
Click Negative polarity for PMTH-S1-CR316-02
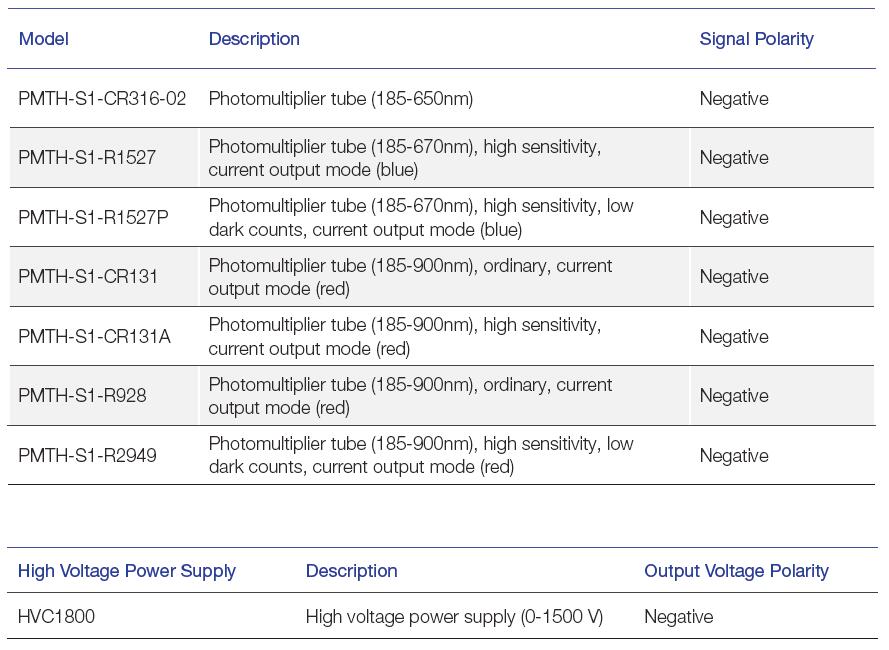[x=734, y=99]
